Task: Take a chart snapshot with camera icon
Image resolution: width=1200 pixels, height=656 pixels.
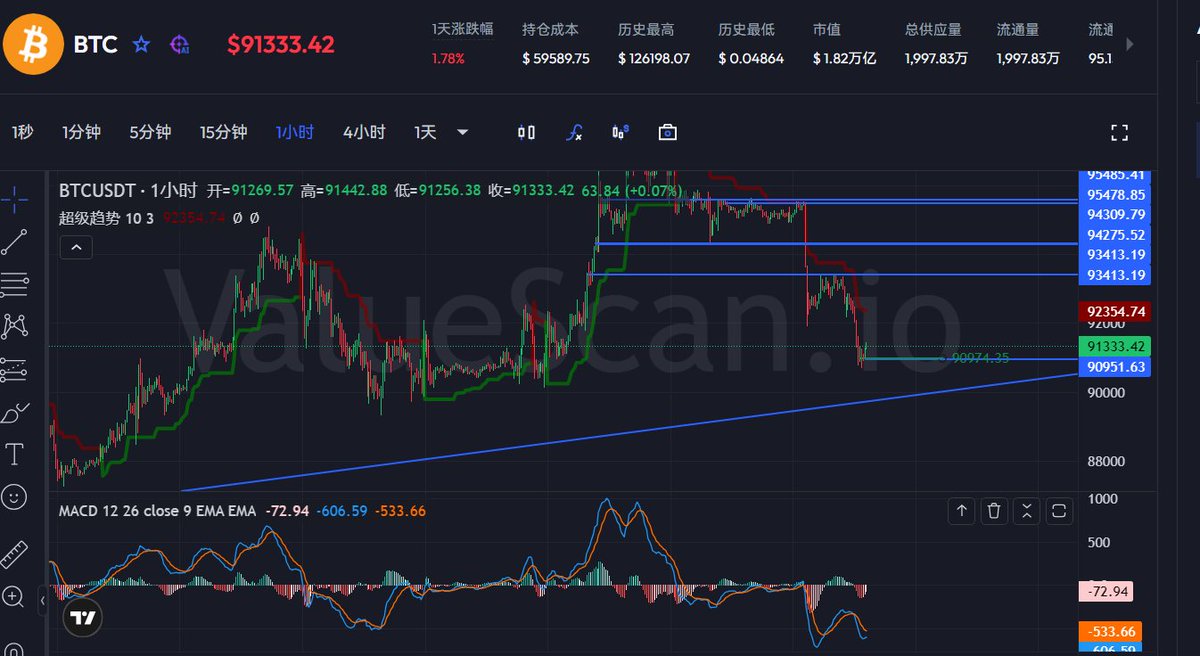Action: click(x=667, y=132)
